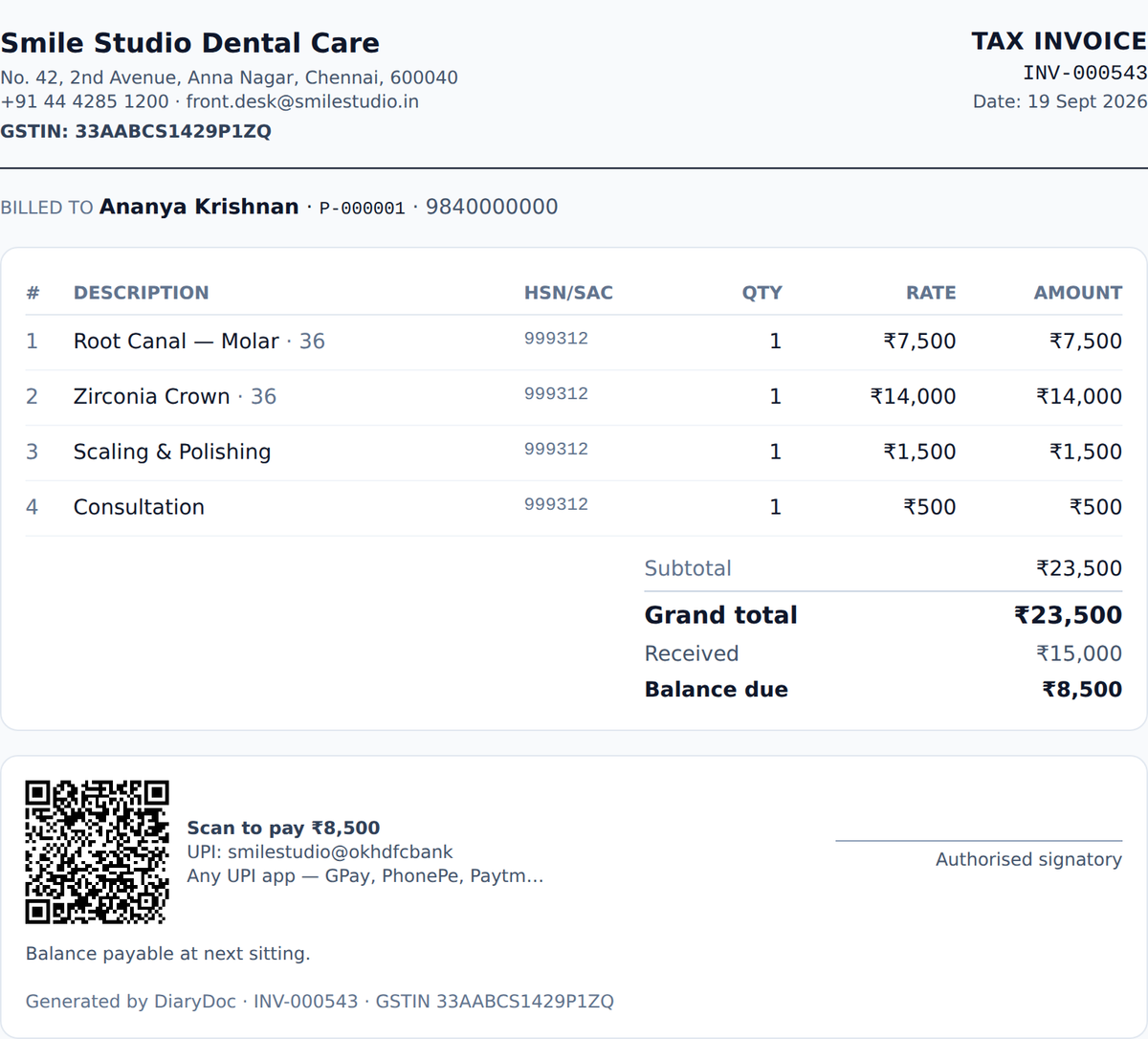Click the Received amount ₹15,000
The width and height of the screenshot is (1148, 1039).
coord(1079,653)
